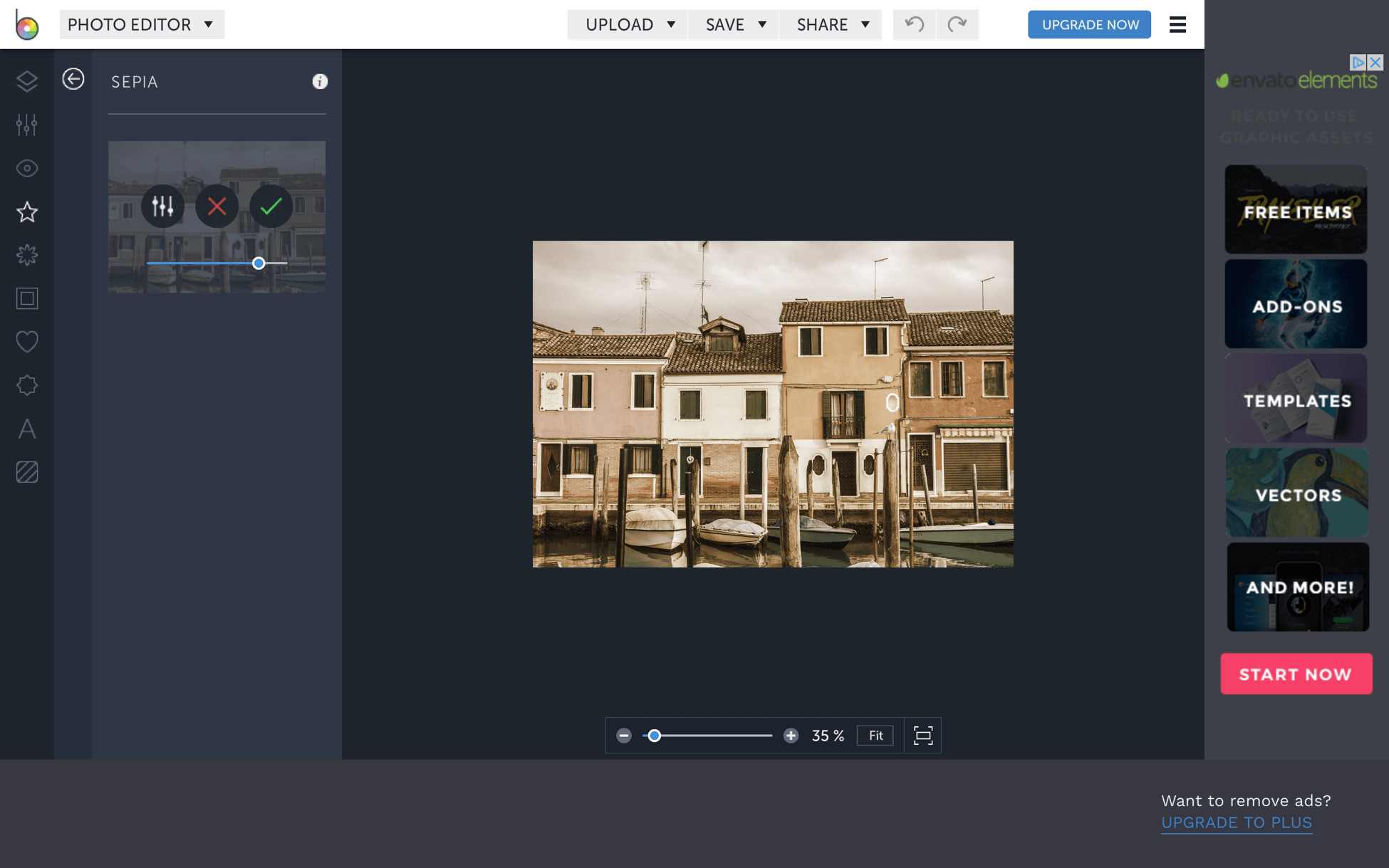Screen dimensions: 1389x868
Task: Click the sepia photo on the canvas
Action: point(773,404)
